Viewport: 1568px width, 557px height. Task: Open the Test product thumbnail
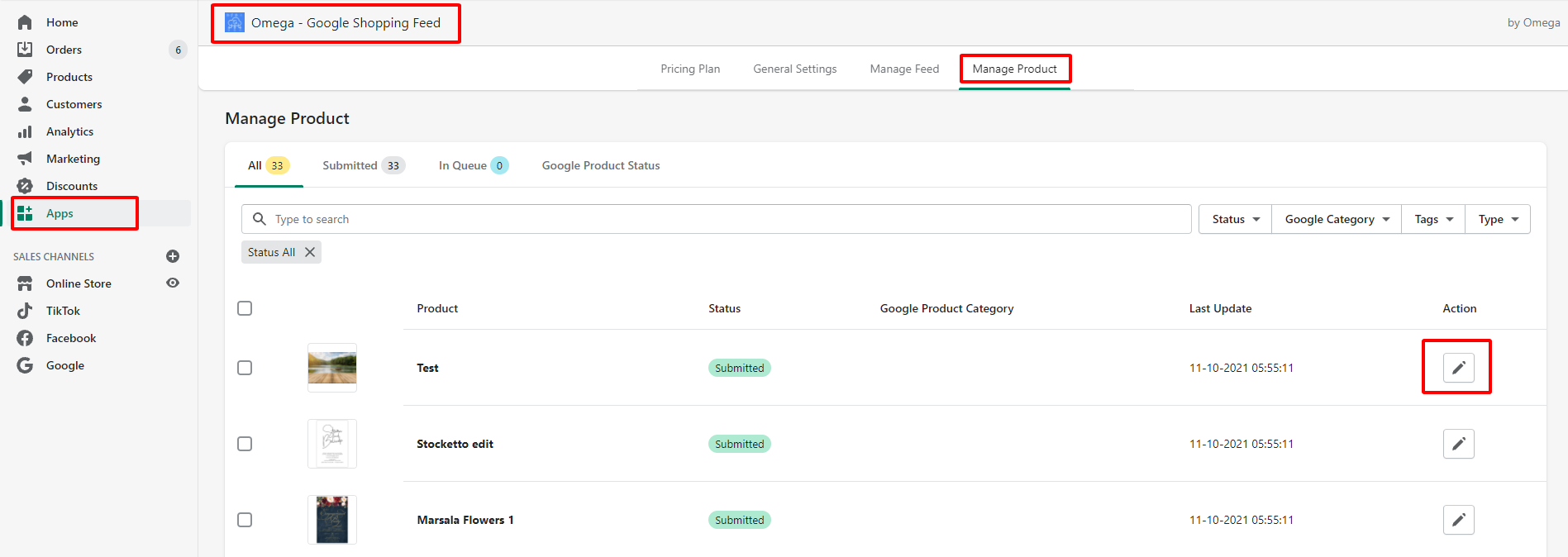tap(332, 368)
